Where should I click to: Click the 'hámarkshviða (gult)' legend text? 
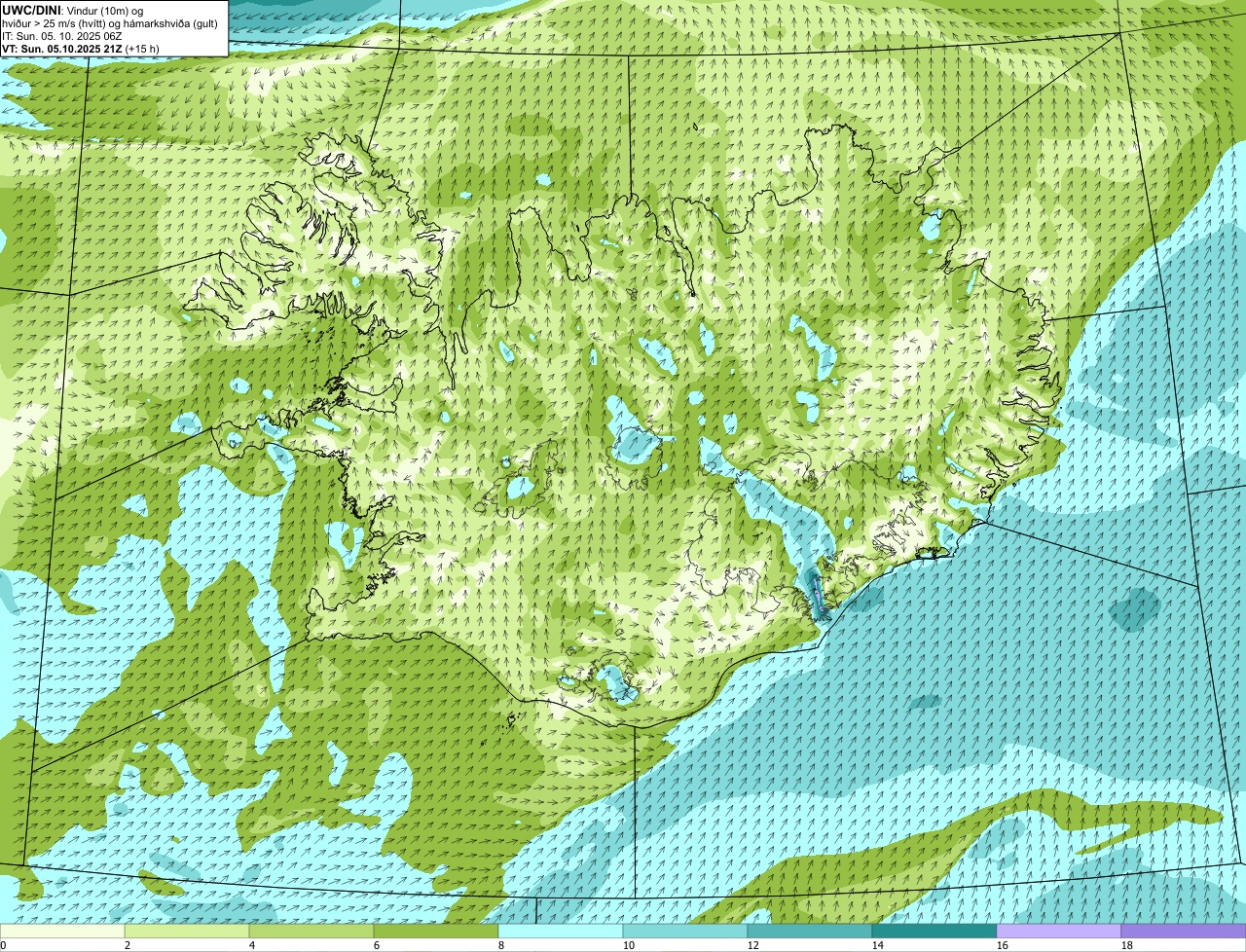coord(169,23)
